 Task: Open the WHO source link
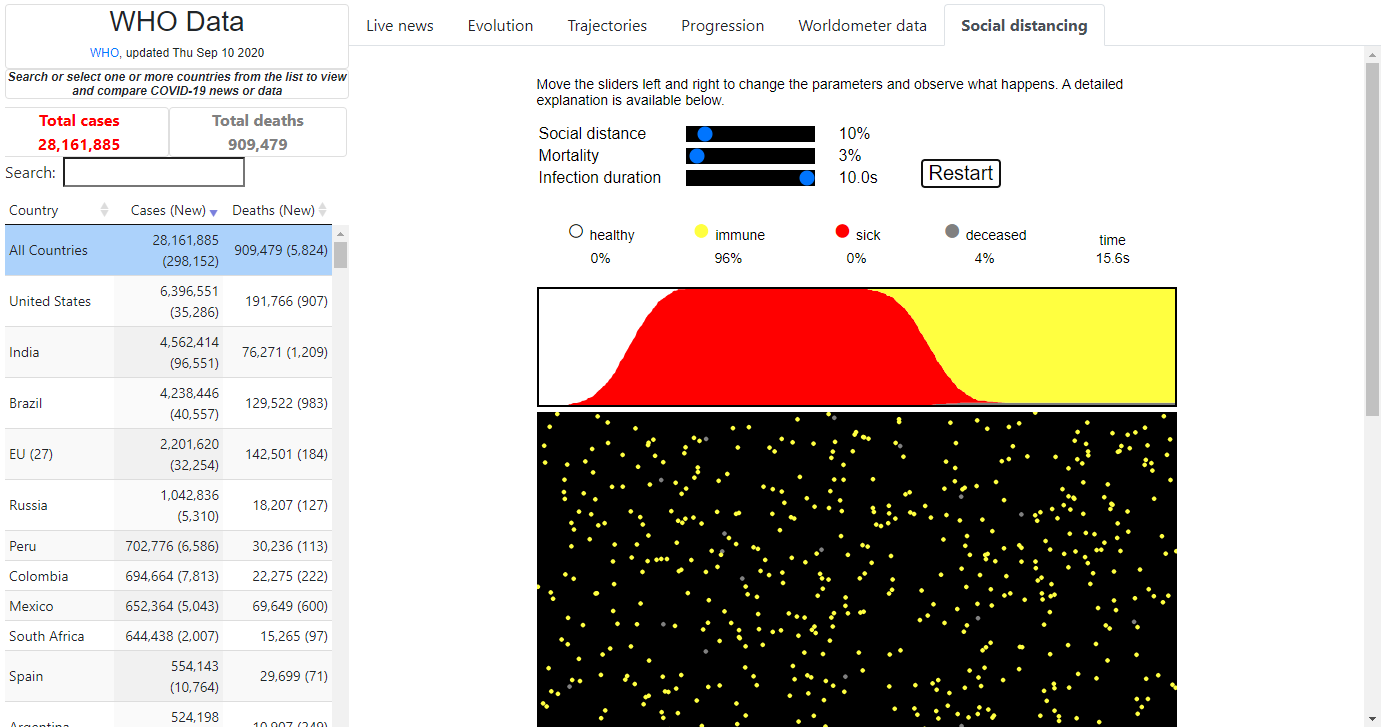click(104, 52)
